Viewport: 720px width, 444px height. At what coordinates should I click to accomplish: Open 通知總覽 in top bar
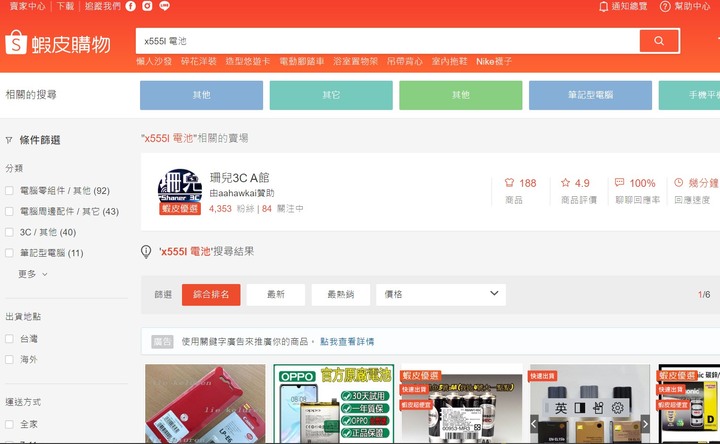629,6
